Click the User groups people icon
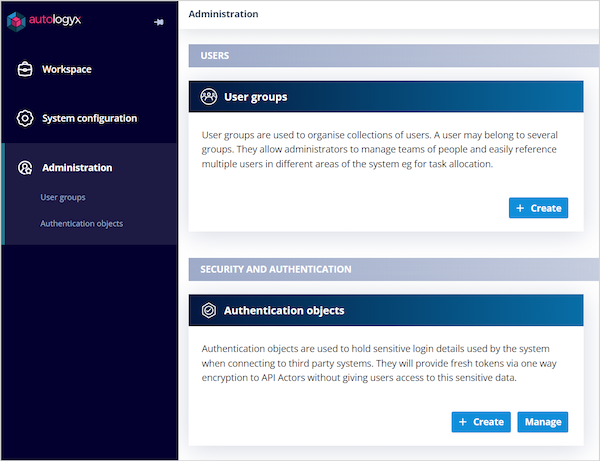The height and width of the screenshot is (461, 600). 209,97
